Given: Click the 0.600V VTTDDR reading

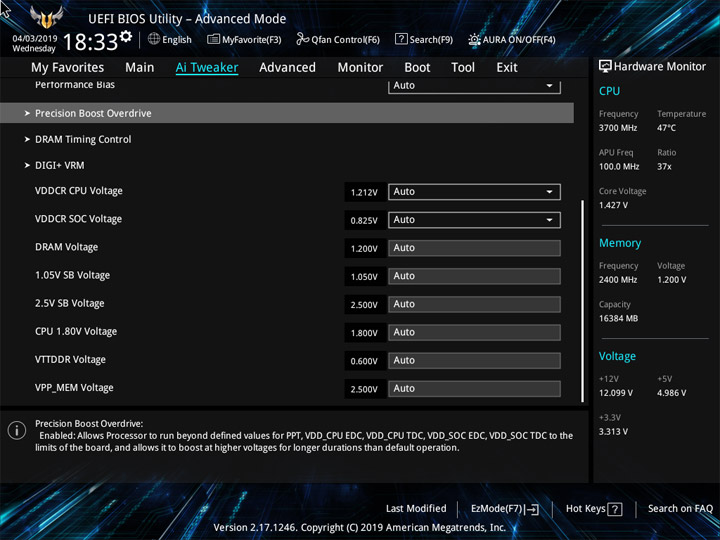Looking at the screenshot, I should (364, 361).
